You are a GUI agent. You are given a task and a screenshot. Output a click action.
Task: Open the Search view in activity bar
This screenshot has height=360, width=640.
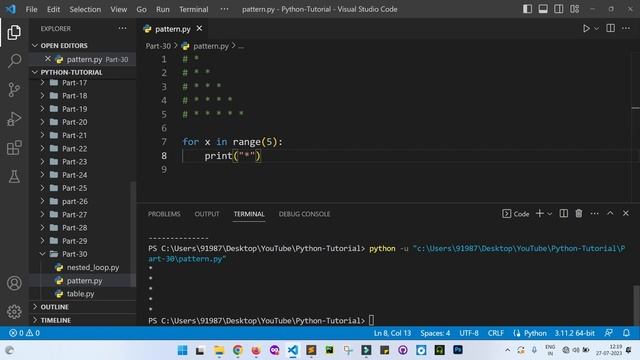[x=14, y=61]
